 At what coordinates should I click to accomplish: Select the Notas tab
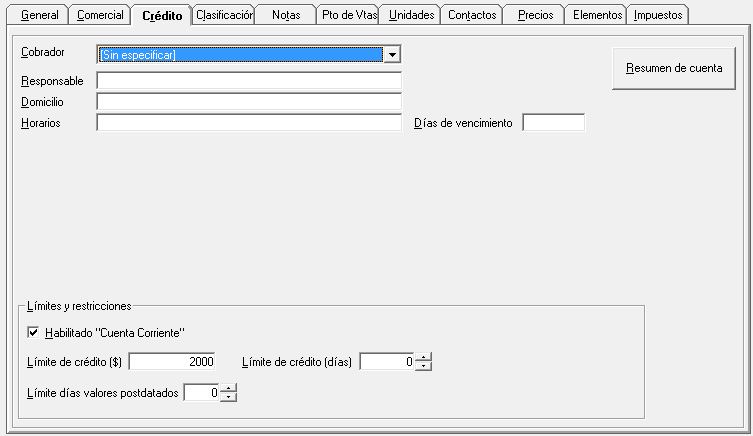pyautogui.click(x=286, y=15)
